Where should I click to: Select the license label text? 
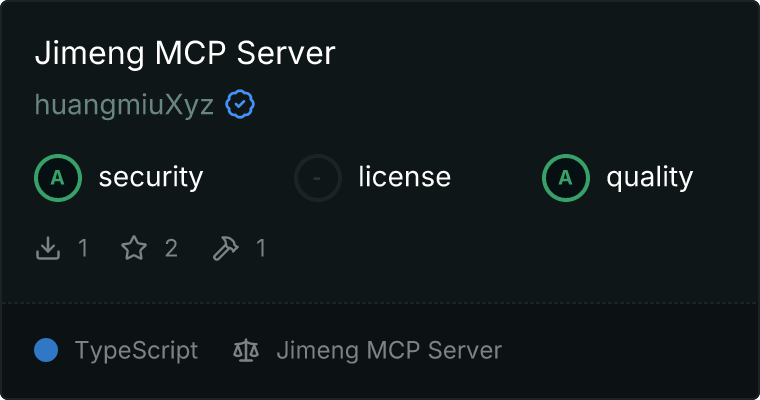(405, 176)
